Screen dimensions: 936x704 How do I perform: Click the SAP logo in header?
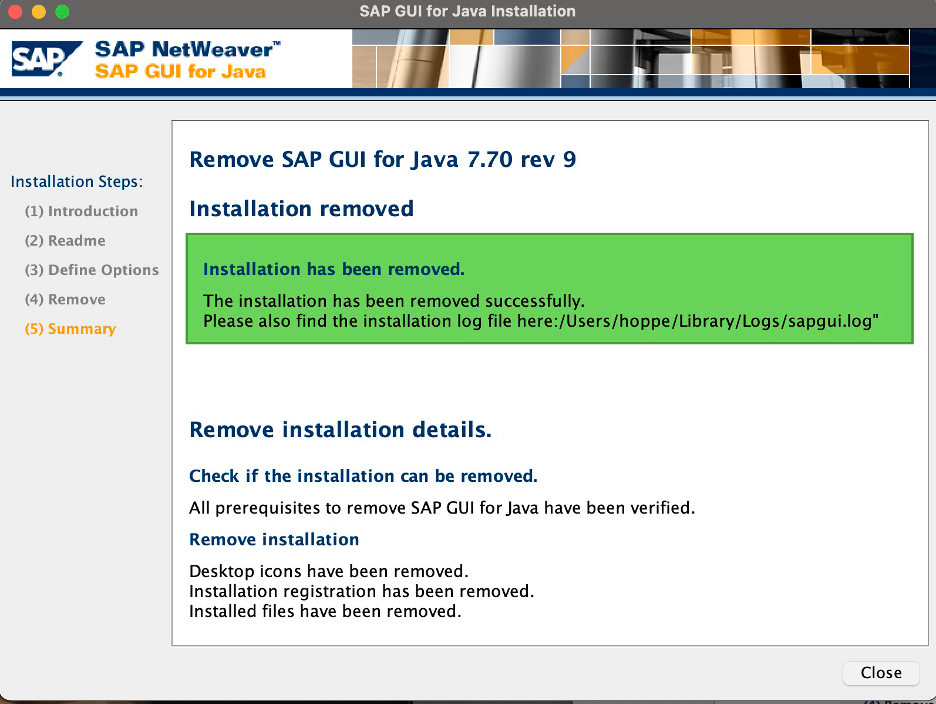click(47, 59)
